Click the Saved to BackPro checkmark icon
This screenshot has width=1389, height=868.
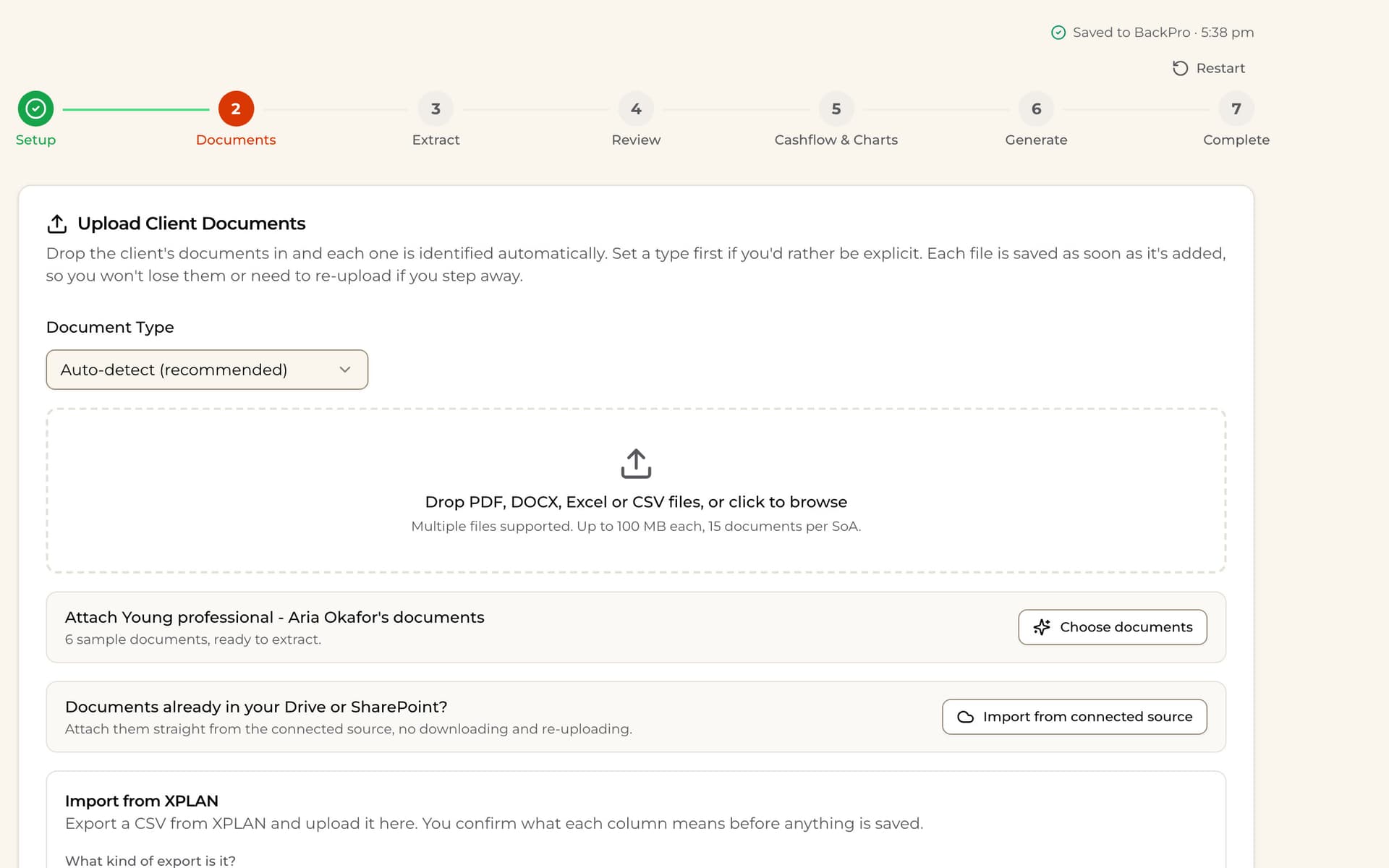pos(1058,33)
